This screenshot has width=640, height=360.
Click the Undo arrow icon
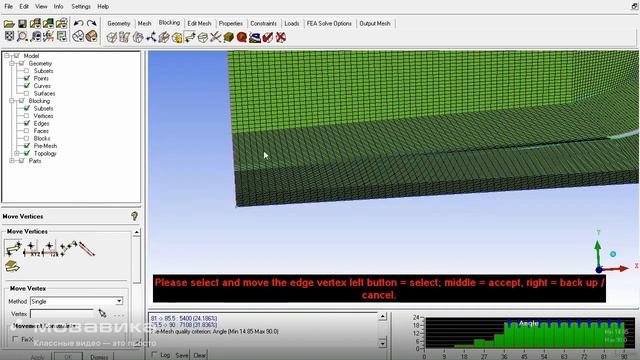coord(79,24)
